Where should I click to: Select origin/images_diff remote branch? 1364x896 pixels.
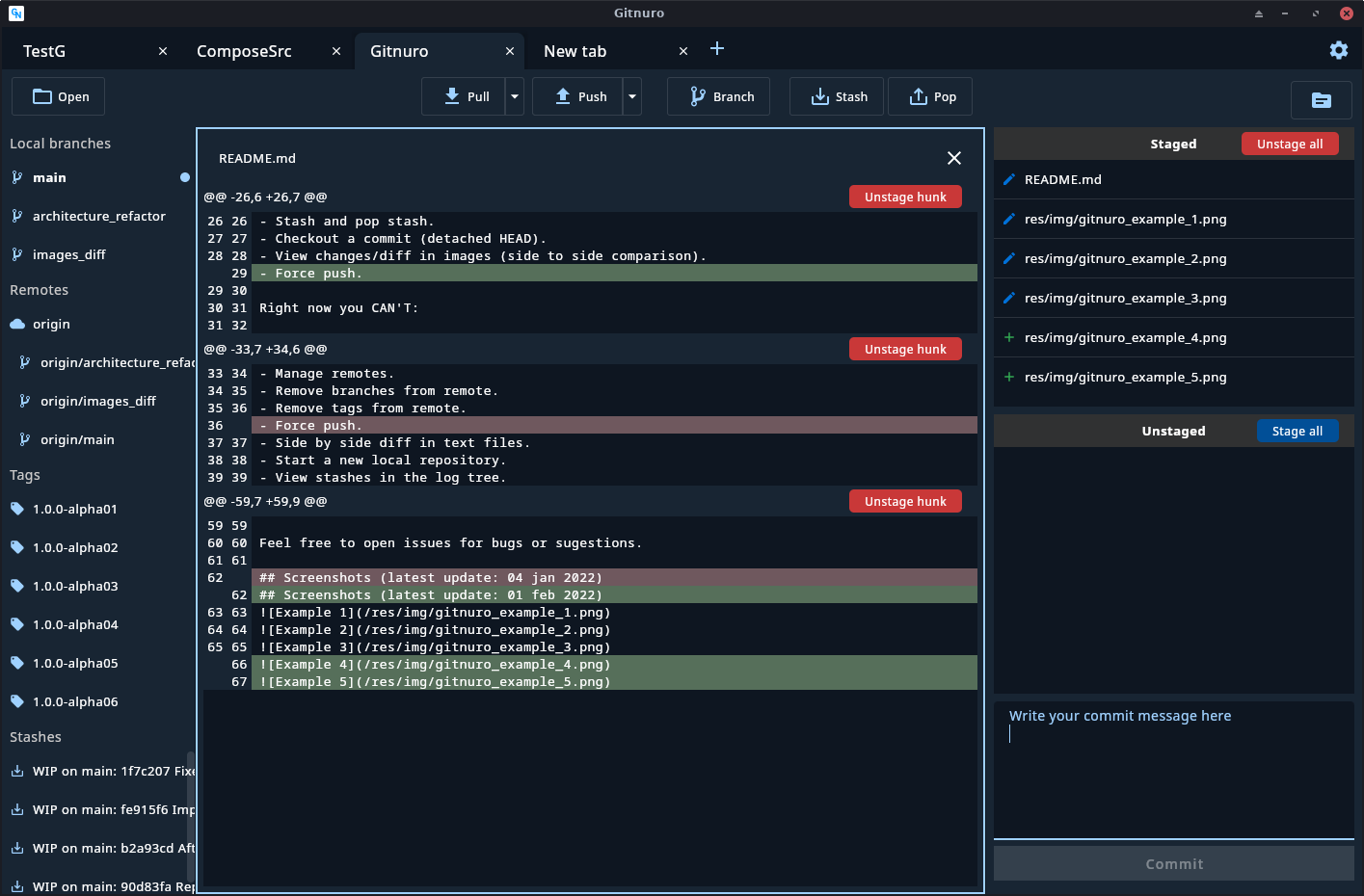[96, 401]
